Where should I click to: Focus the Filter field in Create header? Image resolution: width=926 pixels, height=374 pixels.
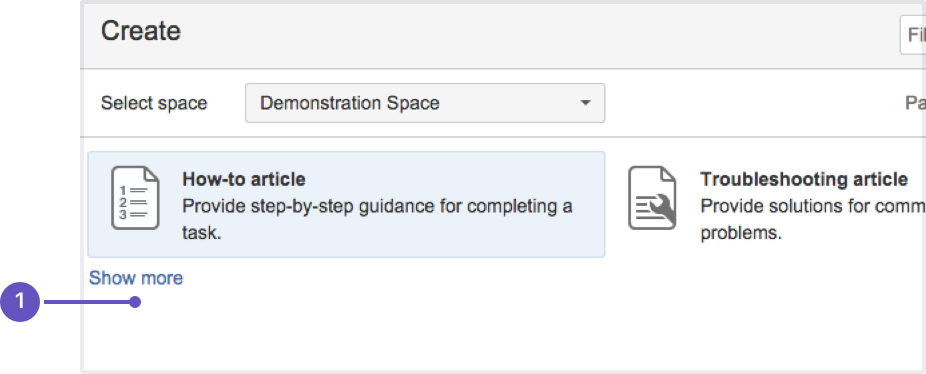(x=912, y=35)
